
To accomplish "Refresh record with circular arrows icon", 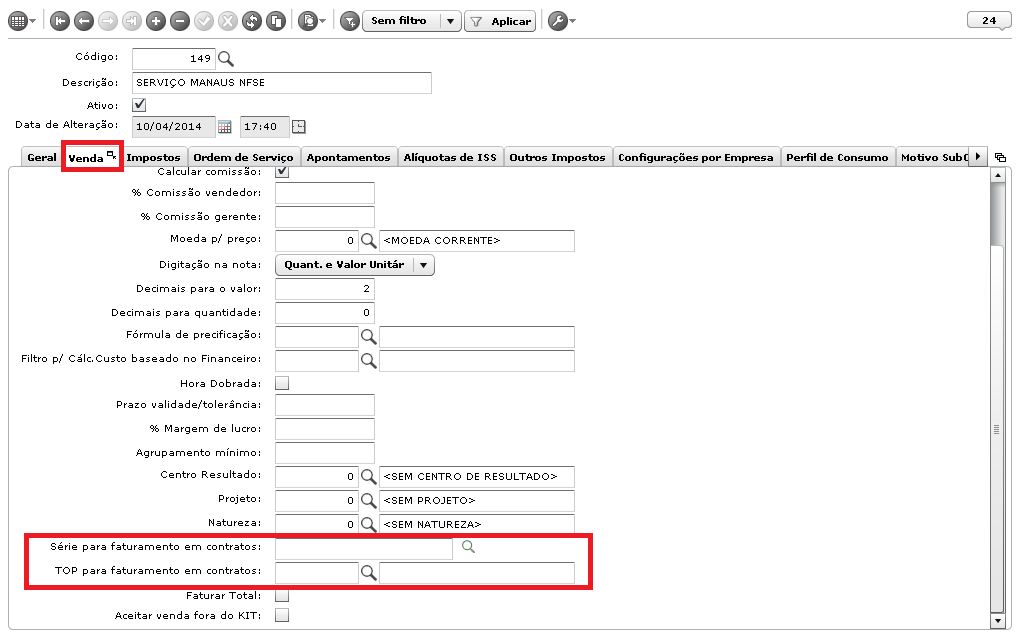I will pos(252,21).
